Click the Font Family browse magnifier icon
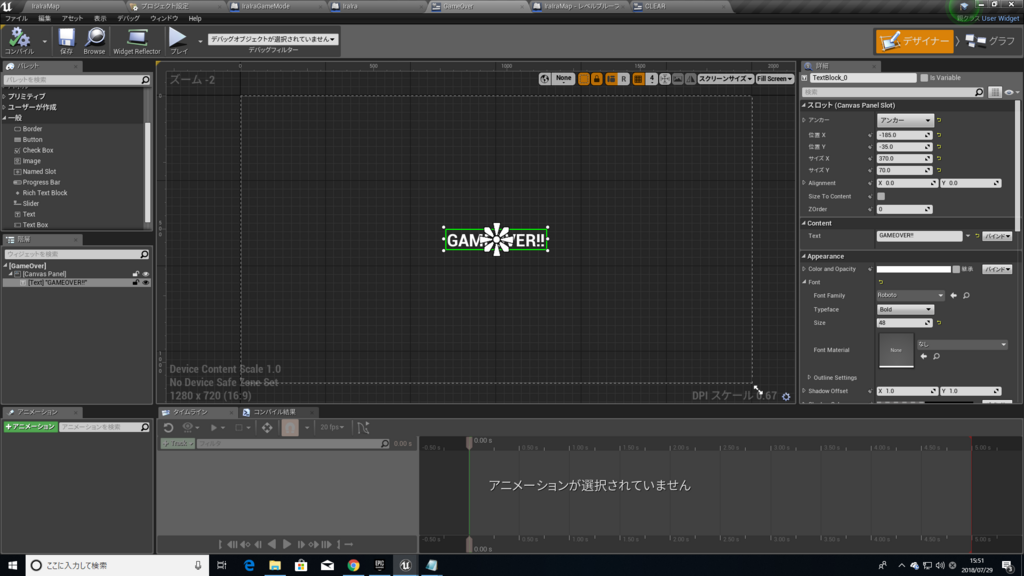 (967, 296)
